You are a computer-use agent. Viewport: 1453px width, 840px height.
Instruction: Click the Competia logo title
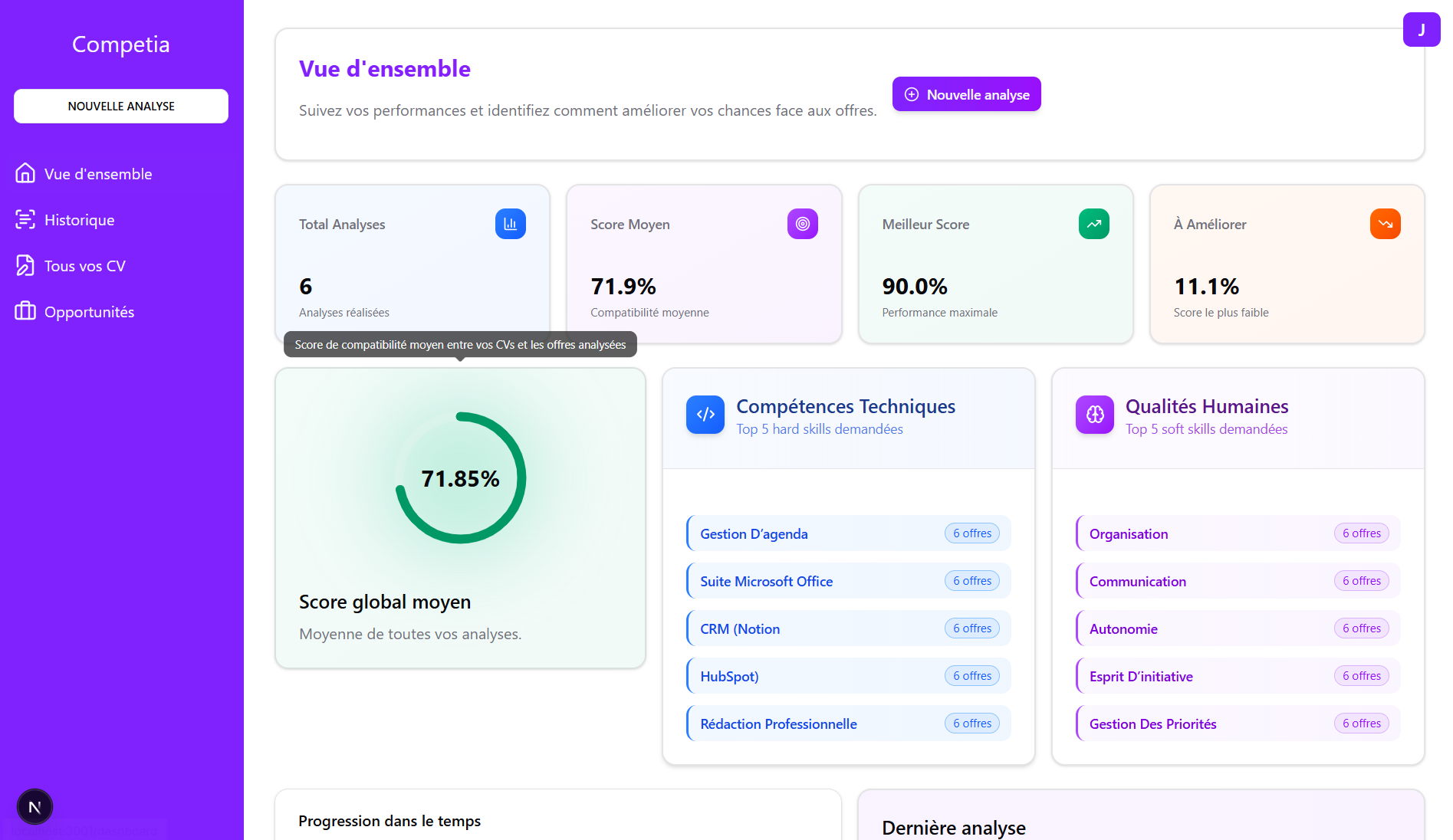pyautogui.click(x=121, y=44)
